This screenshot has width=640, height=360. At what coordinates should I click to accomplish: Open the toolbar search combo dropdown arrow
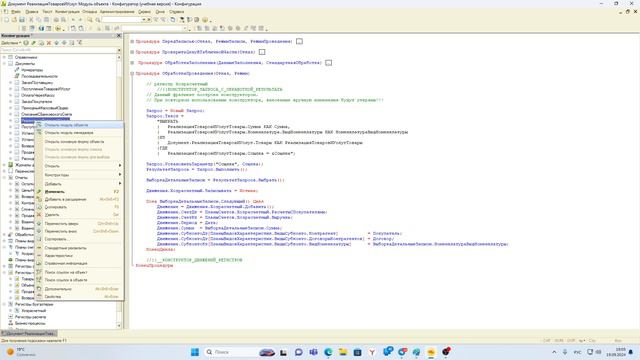(x=144, y=20)
